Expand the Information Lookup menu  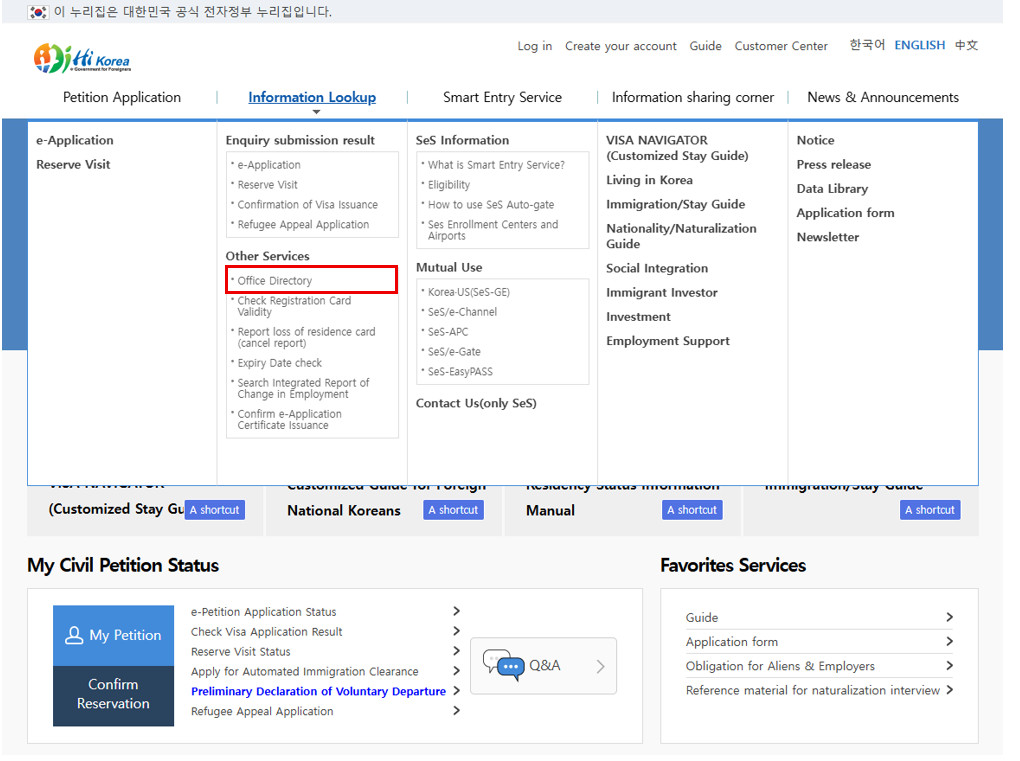(312, 97)
